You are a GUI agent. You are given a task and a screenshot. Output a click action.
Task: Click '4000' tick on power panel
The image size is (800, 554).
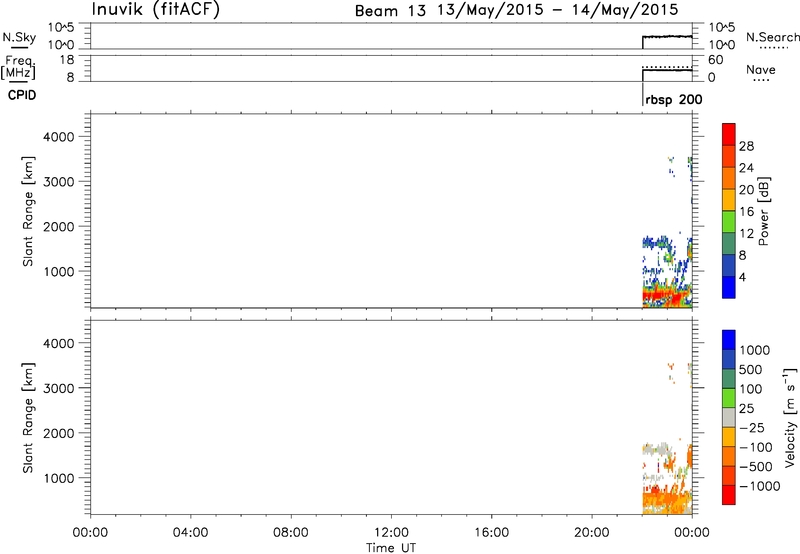coord(59,137)
